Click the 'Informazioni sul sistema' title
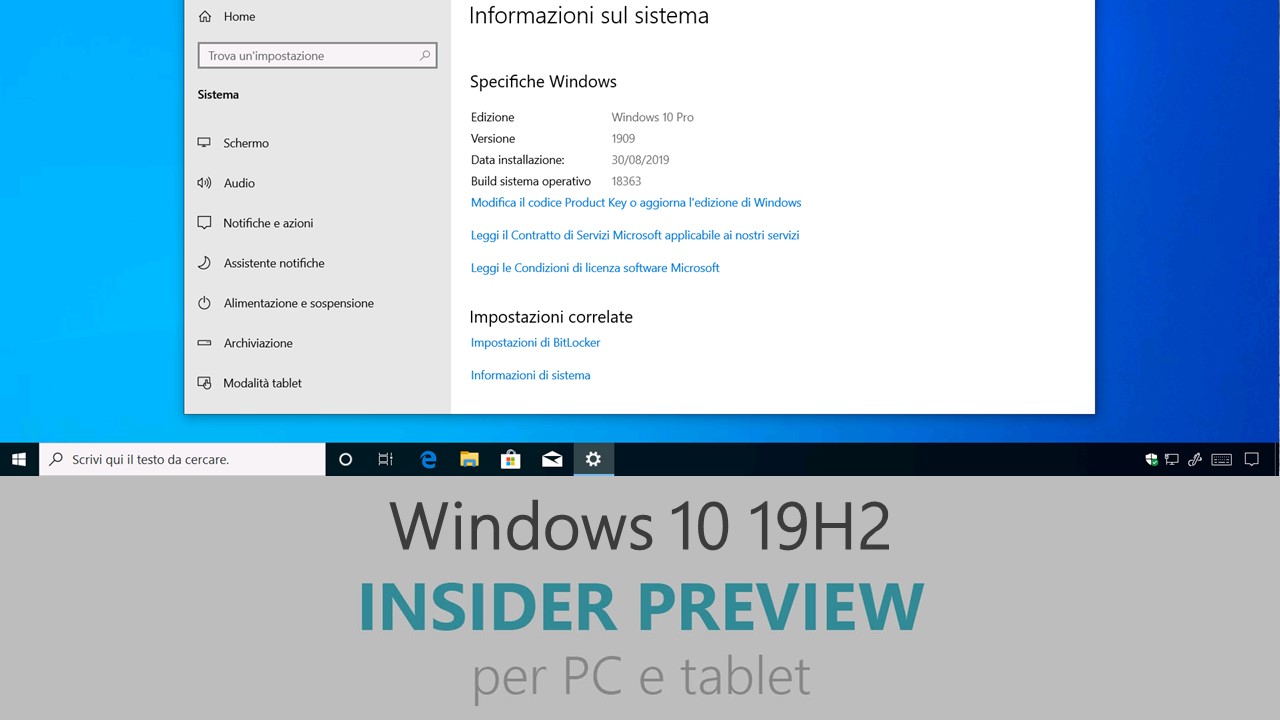The height and width of the screenshot is (720, 1280). pyautogui.click(x=589, y=16)
